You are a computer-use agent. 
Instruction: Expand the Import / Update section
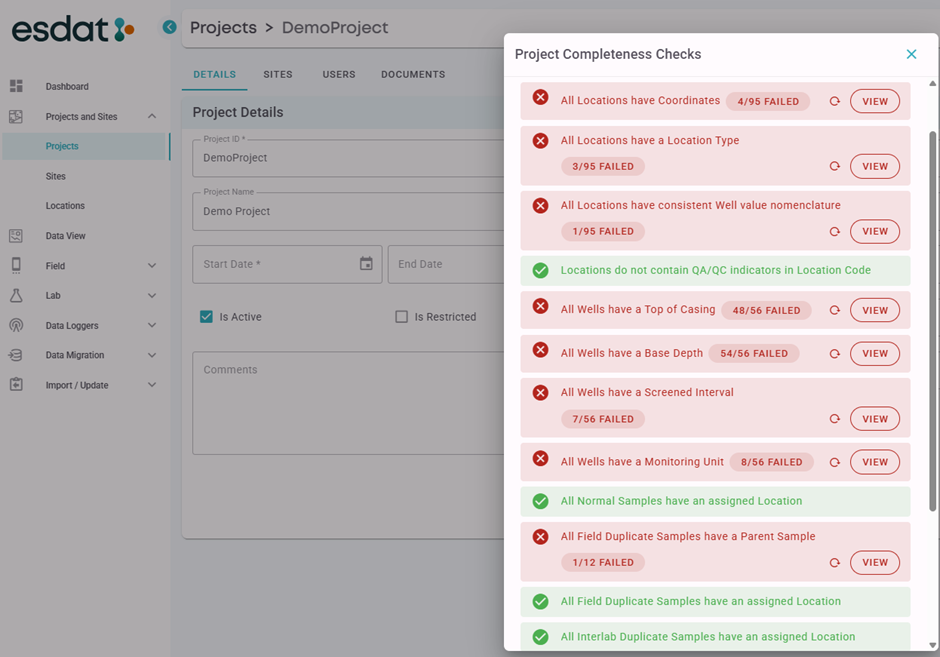tap(152, 385)
